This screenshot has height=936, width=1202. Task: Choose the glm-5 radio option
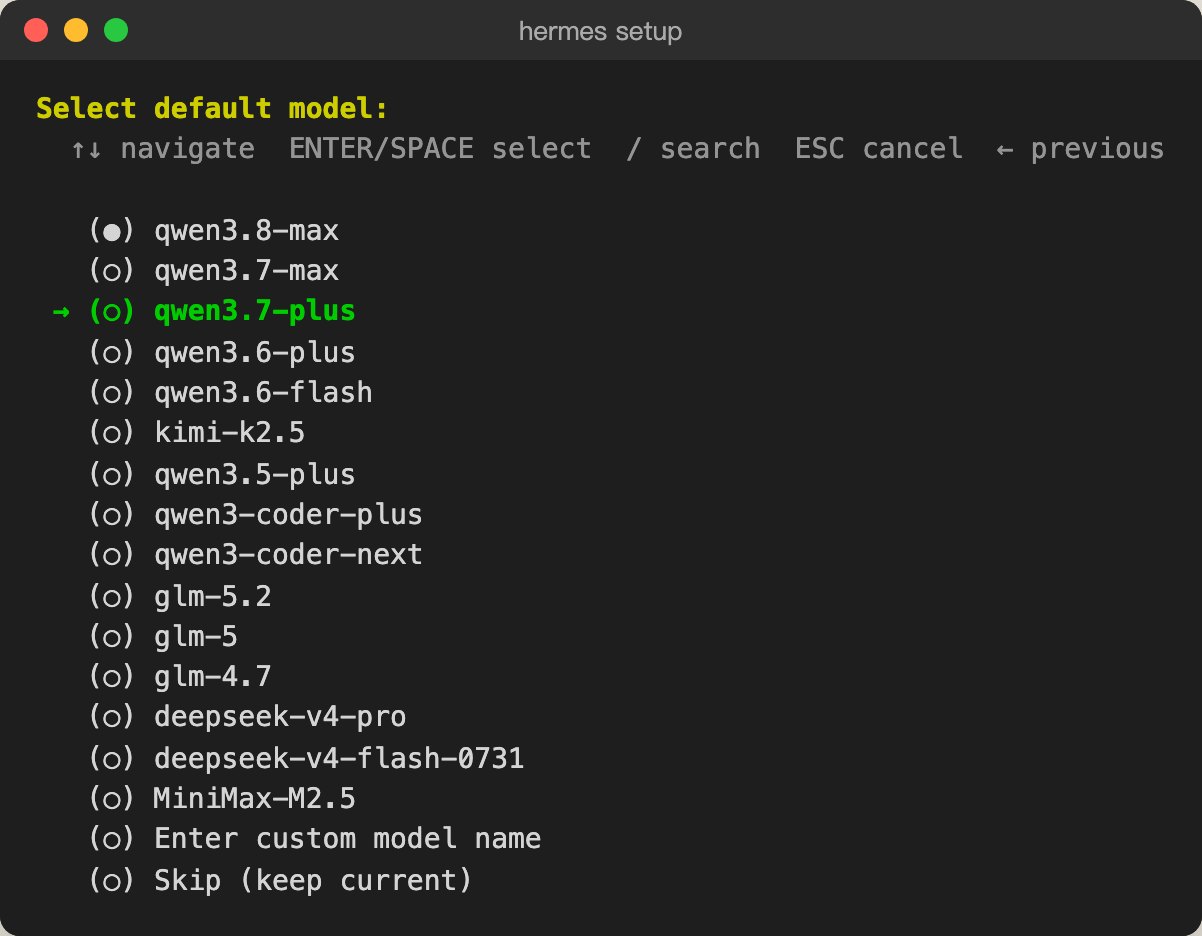(x=163, y=636)
